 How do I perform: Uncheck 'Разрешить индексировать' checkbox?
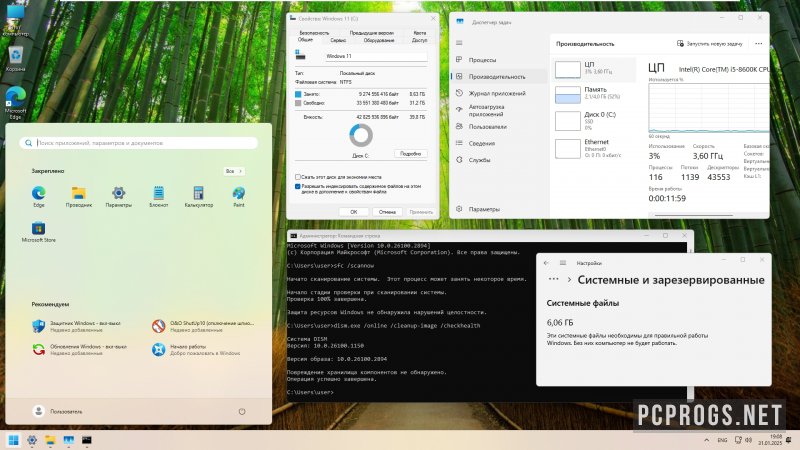[297, 186]
